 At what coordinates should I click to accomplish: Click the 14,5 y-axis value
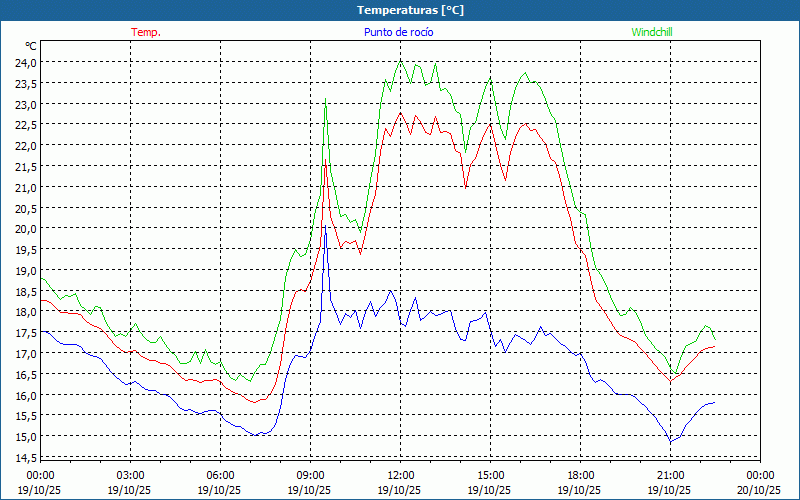coord(24,458)
